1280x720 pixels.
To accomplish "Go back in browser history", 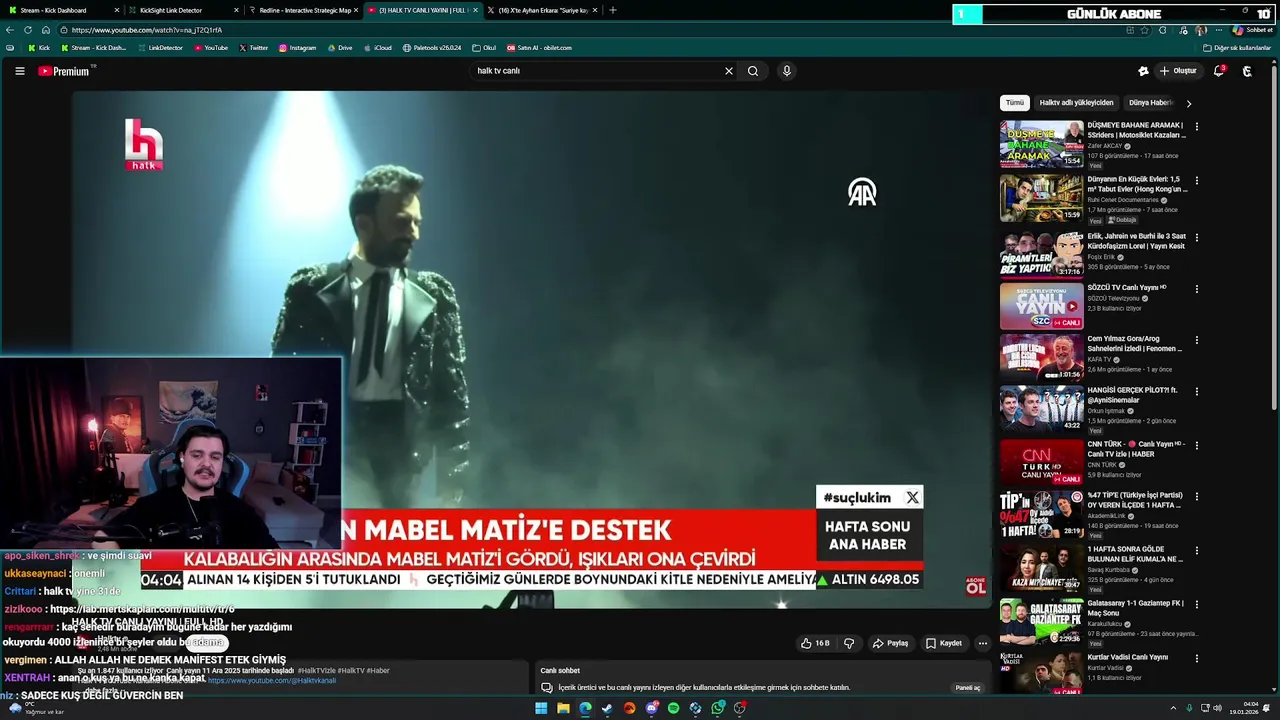I will pos(10,30).
